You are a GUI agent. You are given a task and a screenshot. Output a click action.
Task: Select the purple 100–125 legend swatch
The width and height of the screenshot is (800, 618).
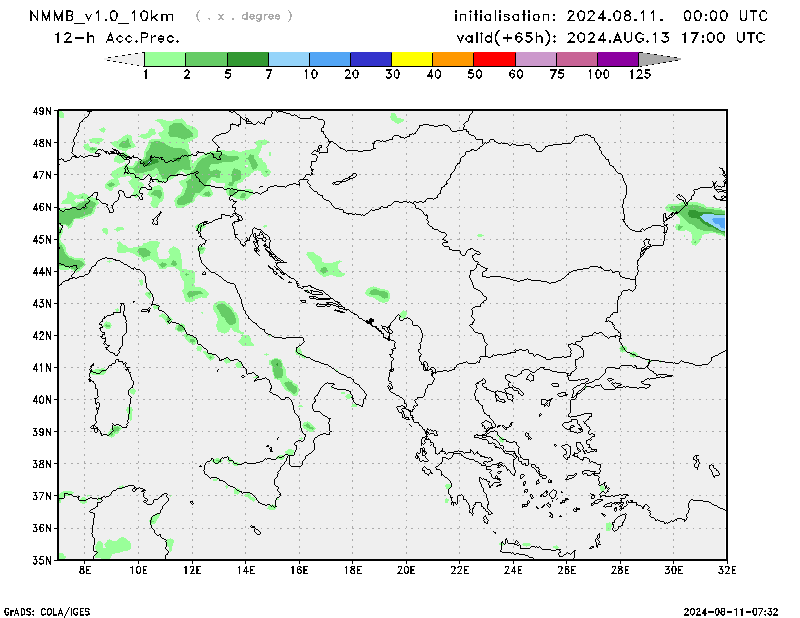click(x=618, y=59)
